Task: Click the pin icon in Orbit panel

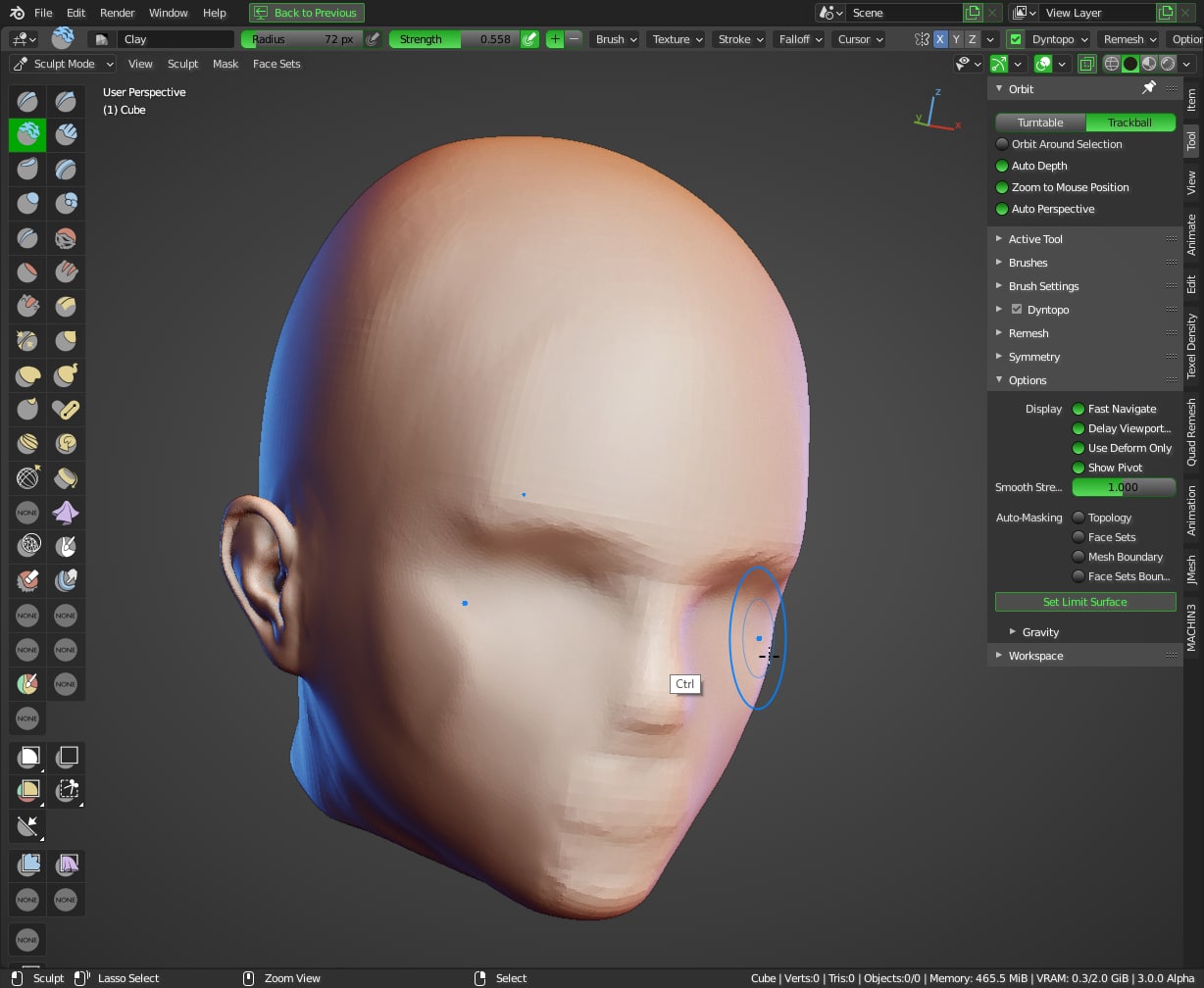Action: [1148, 88]
